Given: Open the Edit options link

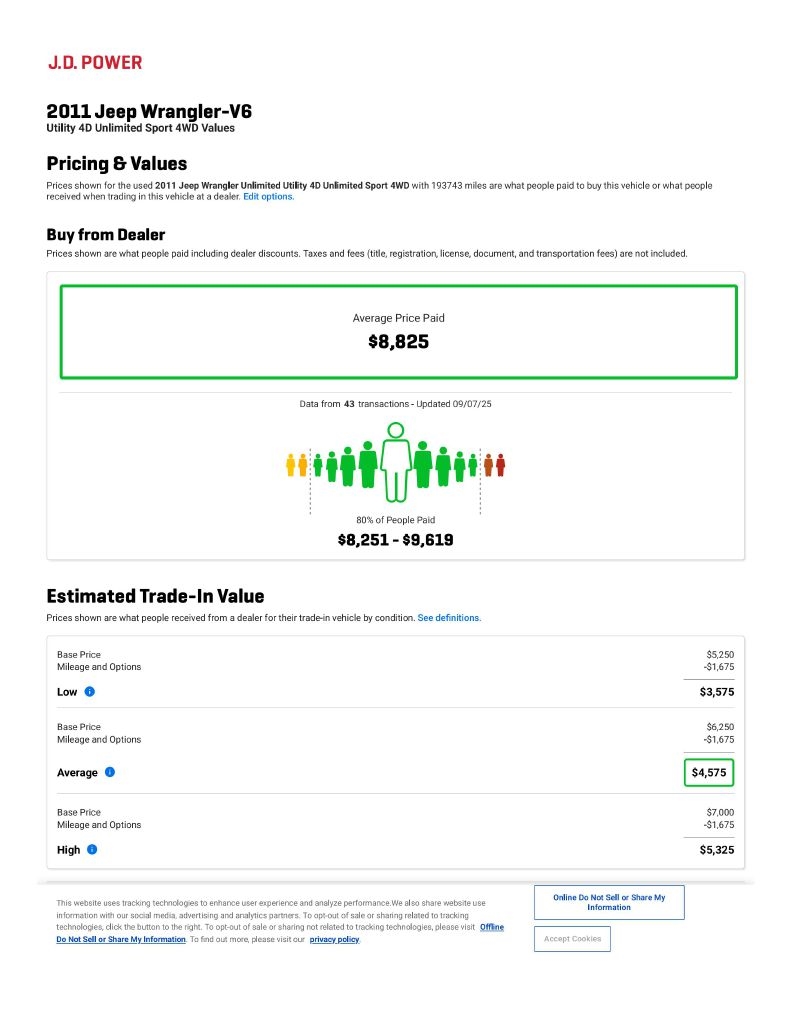Looking at the screenshot, I should 268,196.
